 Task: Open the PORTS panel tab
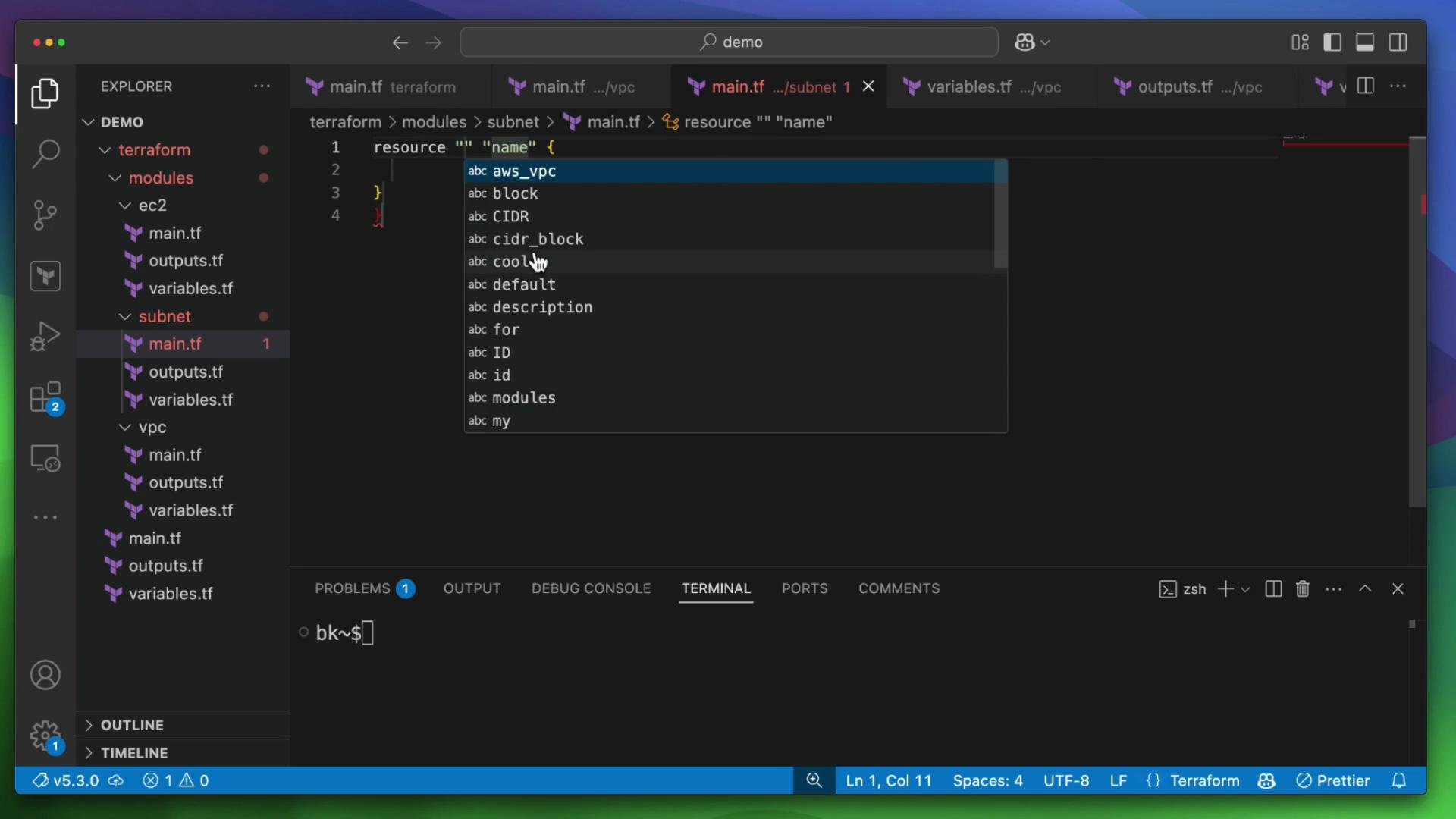(x=805, y=588)
